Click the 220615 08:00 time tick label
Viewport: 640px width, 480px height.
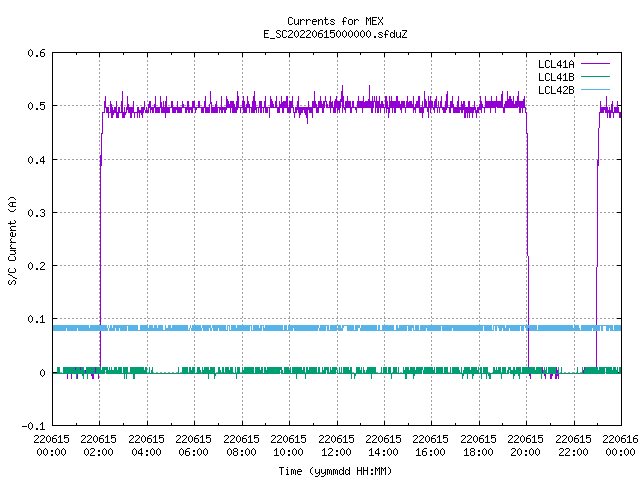pos(241,445)
